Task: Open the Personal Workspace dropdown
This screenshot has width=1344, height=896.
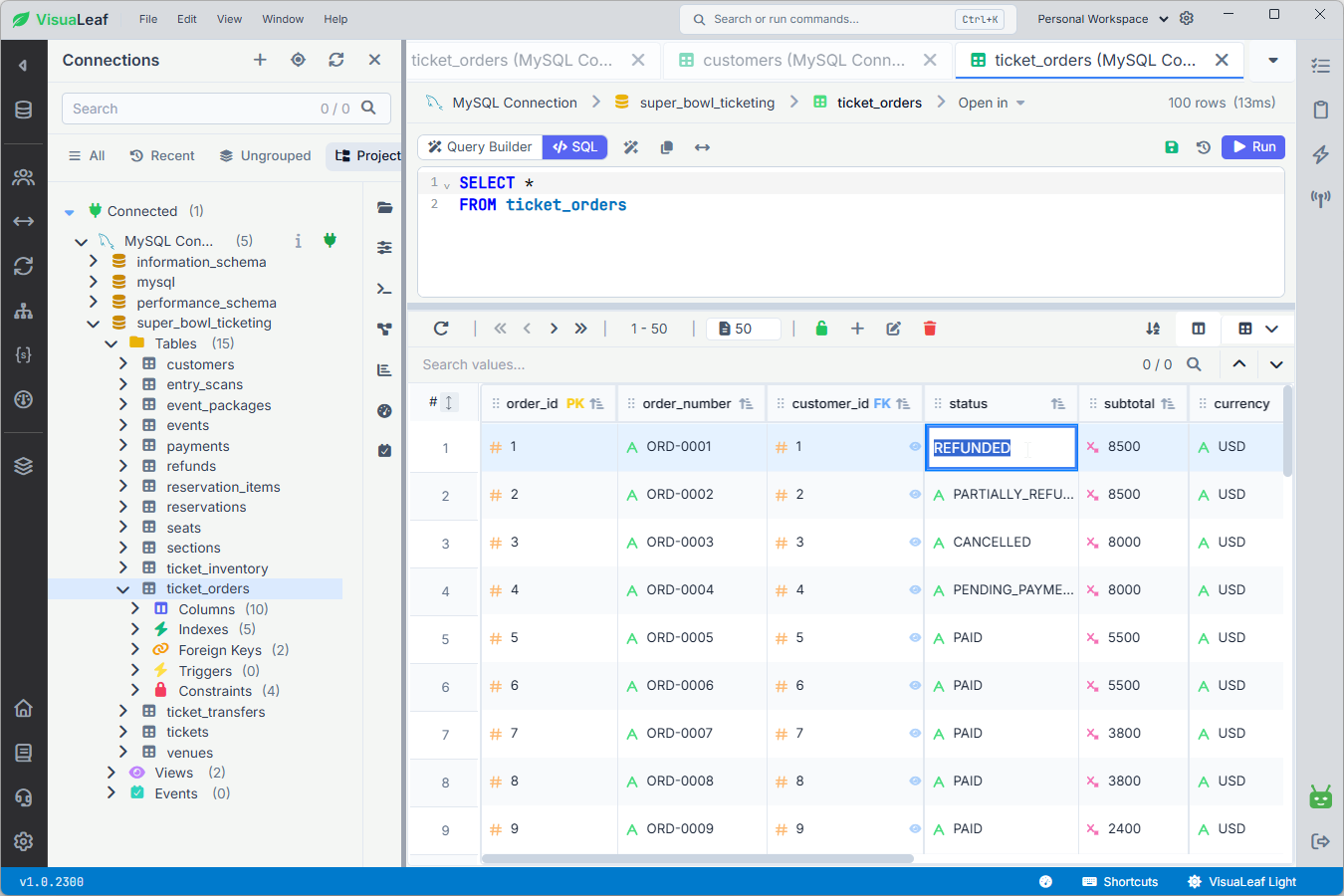Action: [1103, 19]
